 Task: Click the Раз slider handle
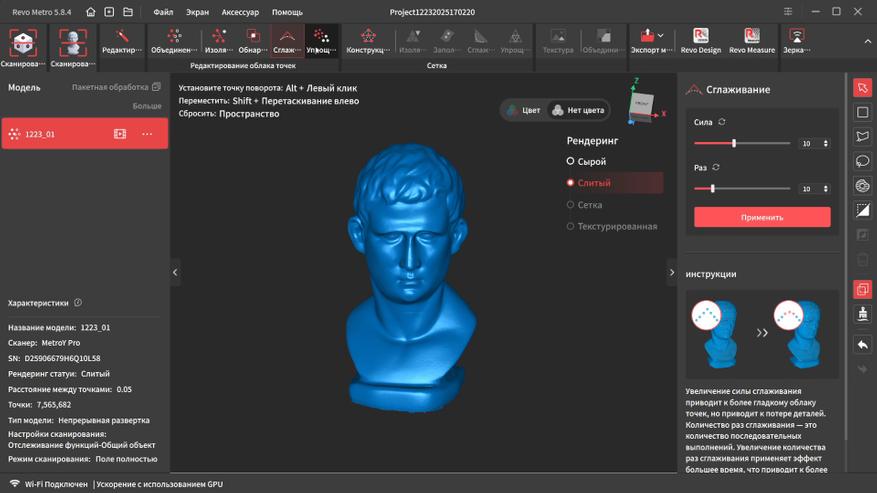click(x=713, y=189)
